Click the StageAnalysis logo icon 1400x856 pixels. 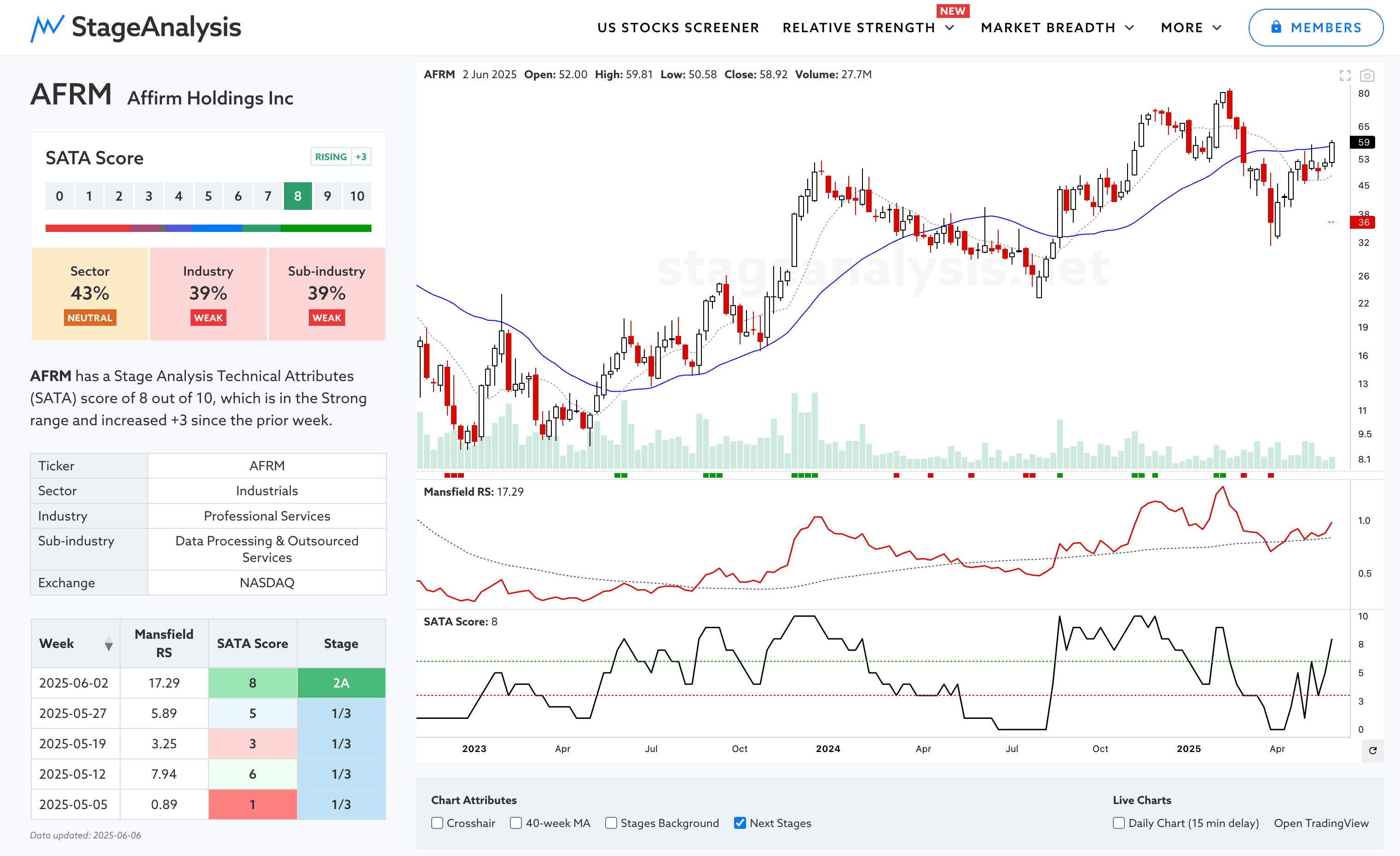point(47,28)
